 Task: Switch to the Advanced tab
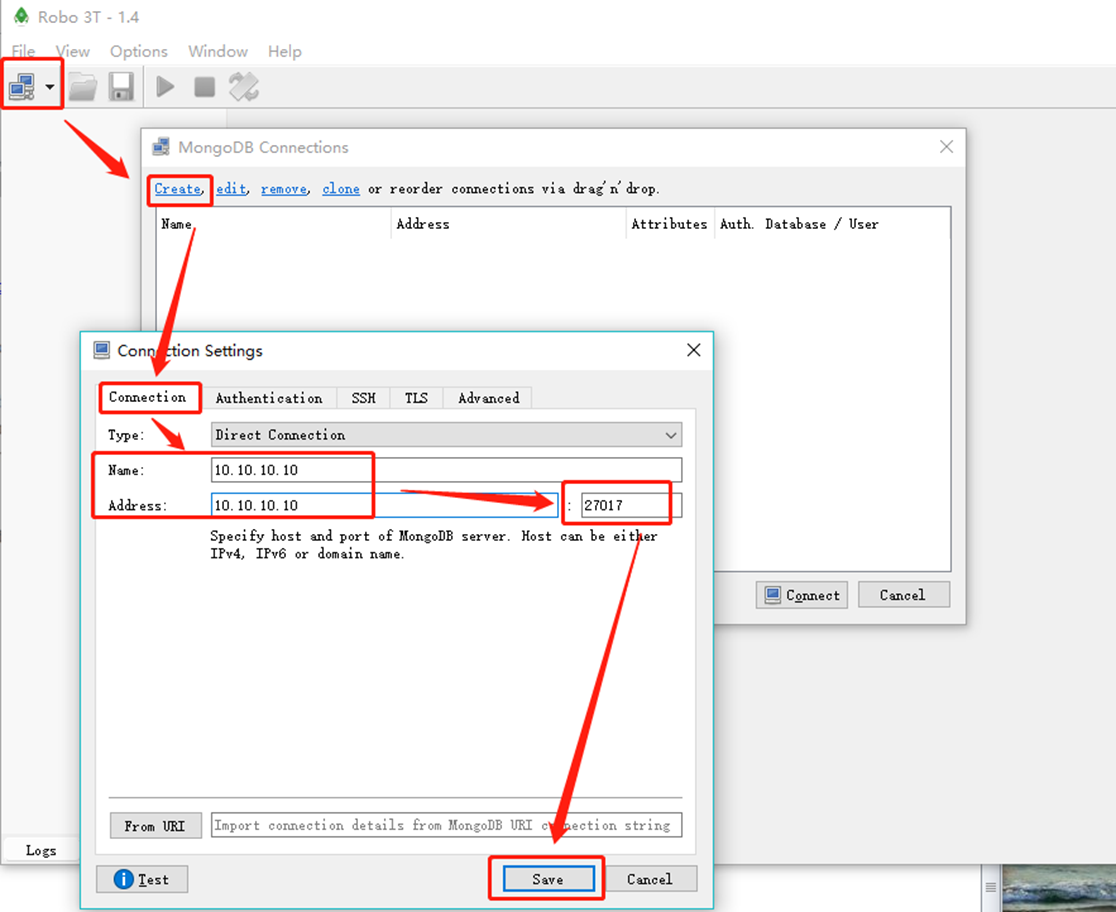click(x=488, y=398)
